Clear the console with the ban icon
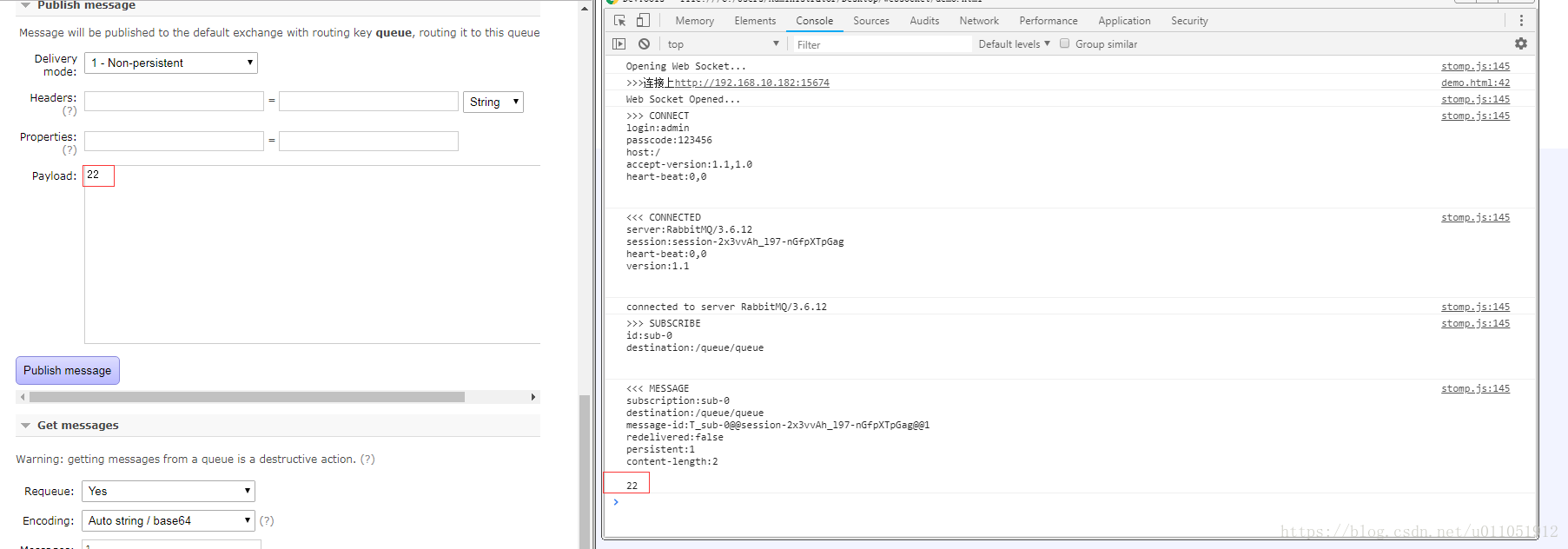This screenshot has height=549, width=1568. tap(644, 43)
